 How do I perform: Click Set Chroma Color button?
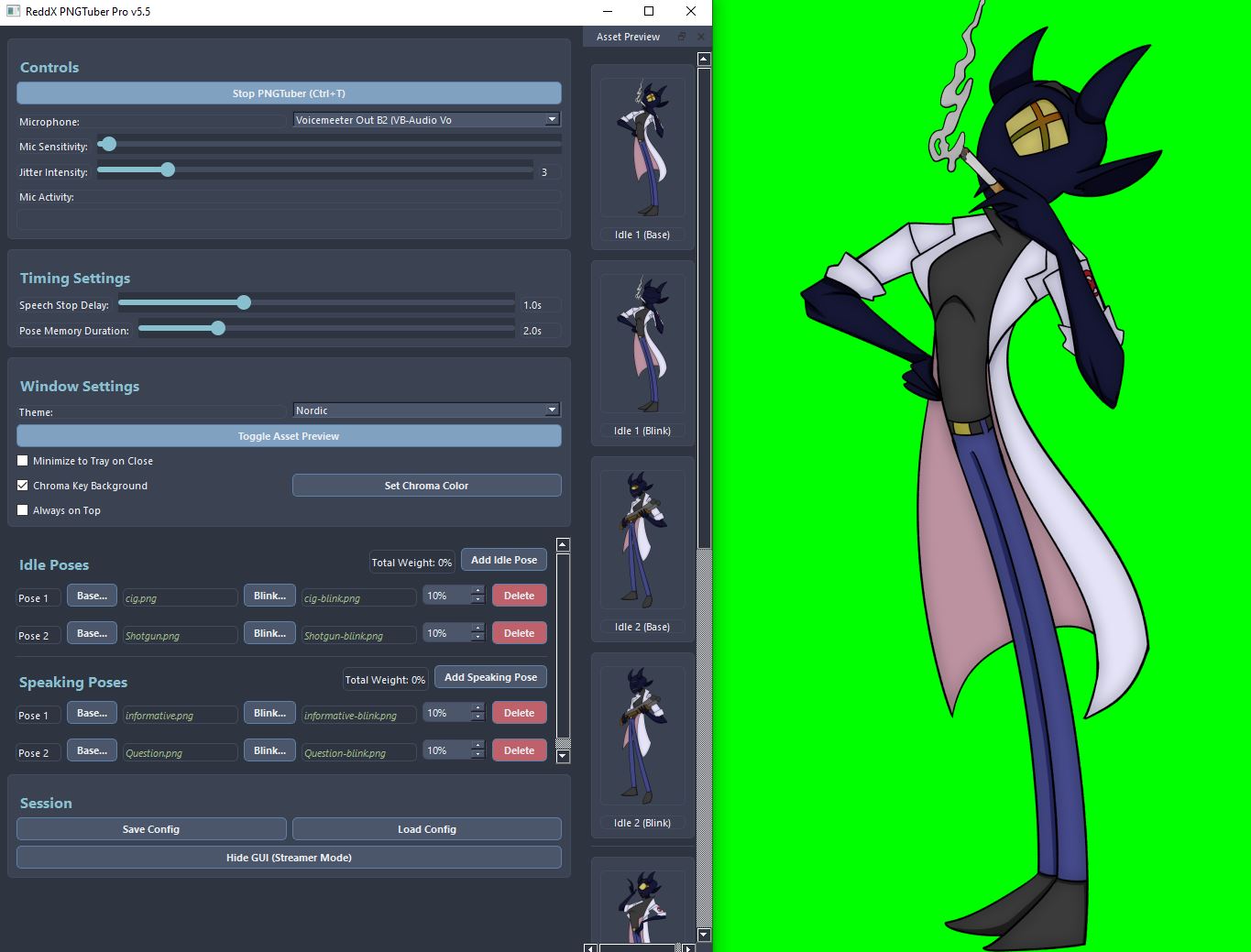pyautogui.click(x=426, y=486)
